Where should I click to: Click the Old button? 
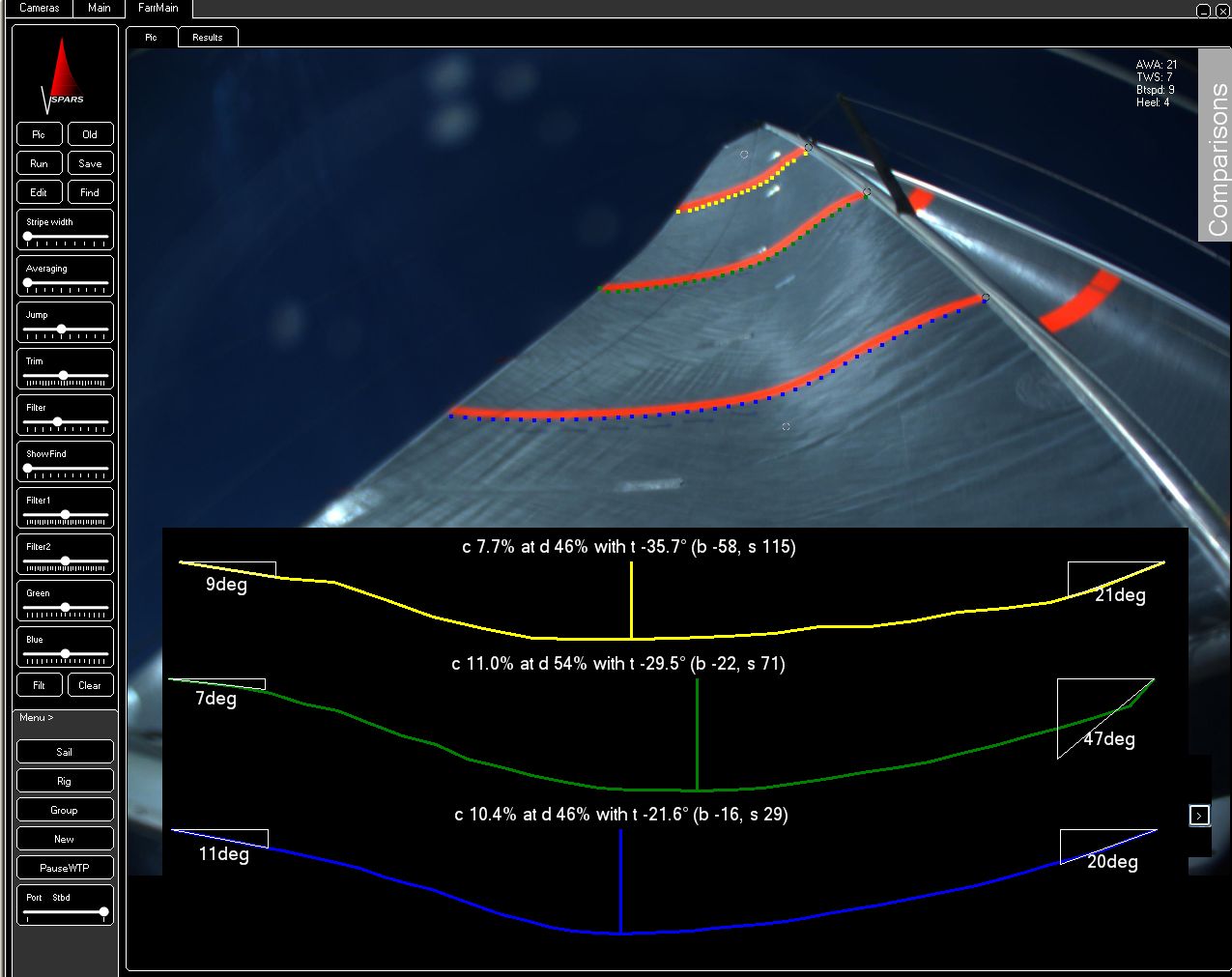pos(91,133)
